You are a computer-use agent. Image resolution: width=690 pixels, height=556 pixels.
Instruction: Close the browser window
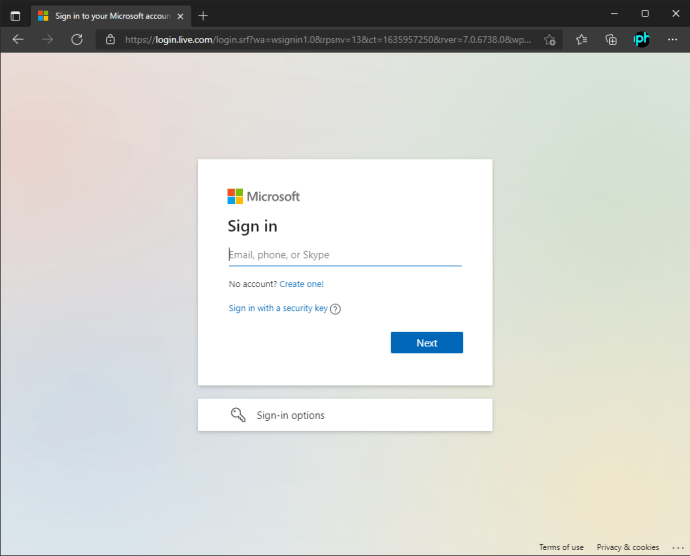(x=676, y=14)
